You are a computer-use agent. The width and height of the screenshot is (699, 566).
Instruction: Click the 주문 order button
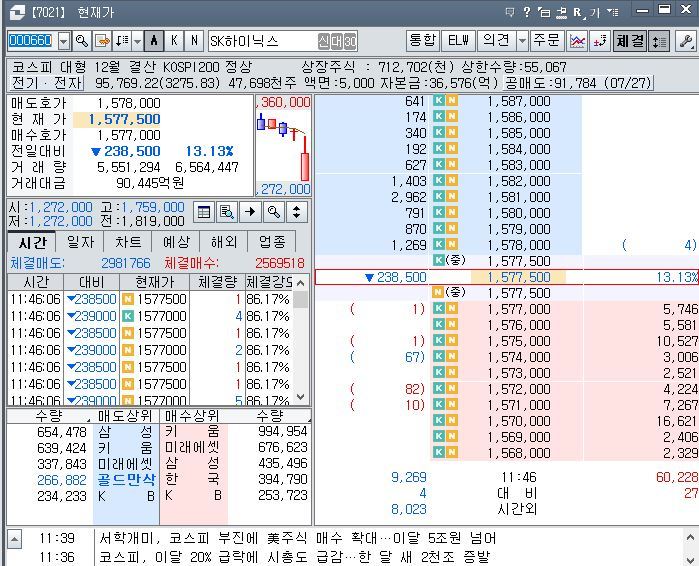(547, 41)
